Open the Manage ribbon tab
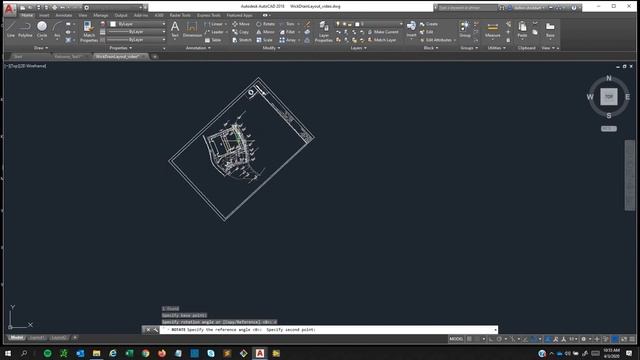640x360 pixels. point(101,15)
